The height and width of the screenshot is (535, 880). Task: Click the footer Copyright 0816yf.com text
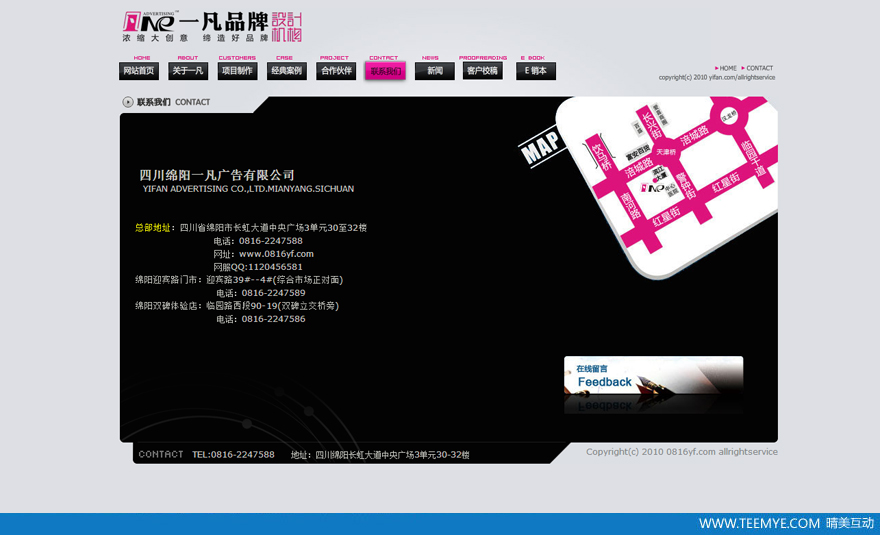click(682, 452)
